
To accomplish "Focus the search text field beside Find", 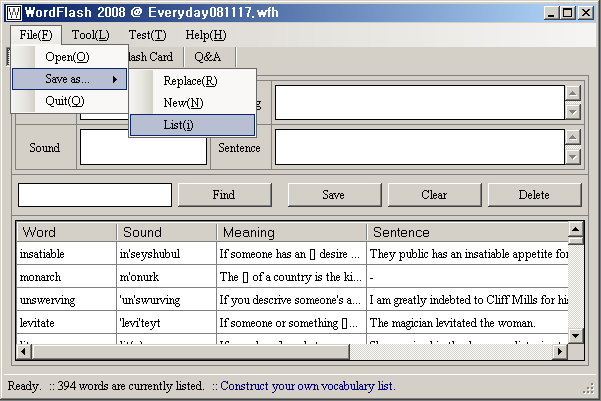I will [95, 195].
